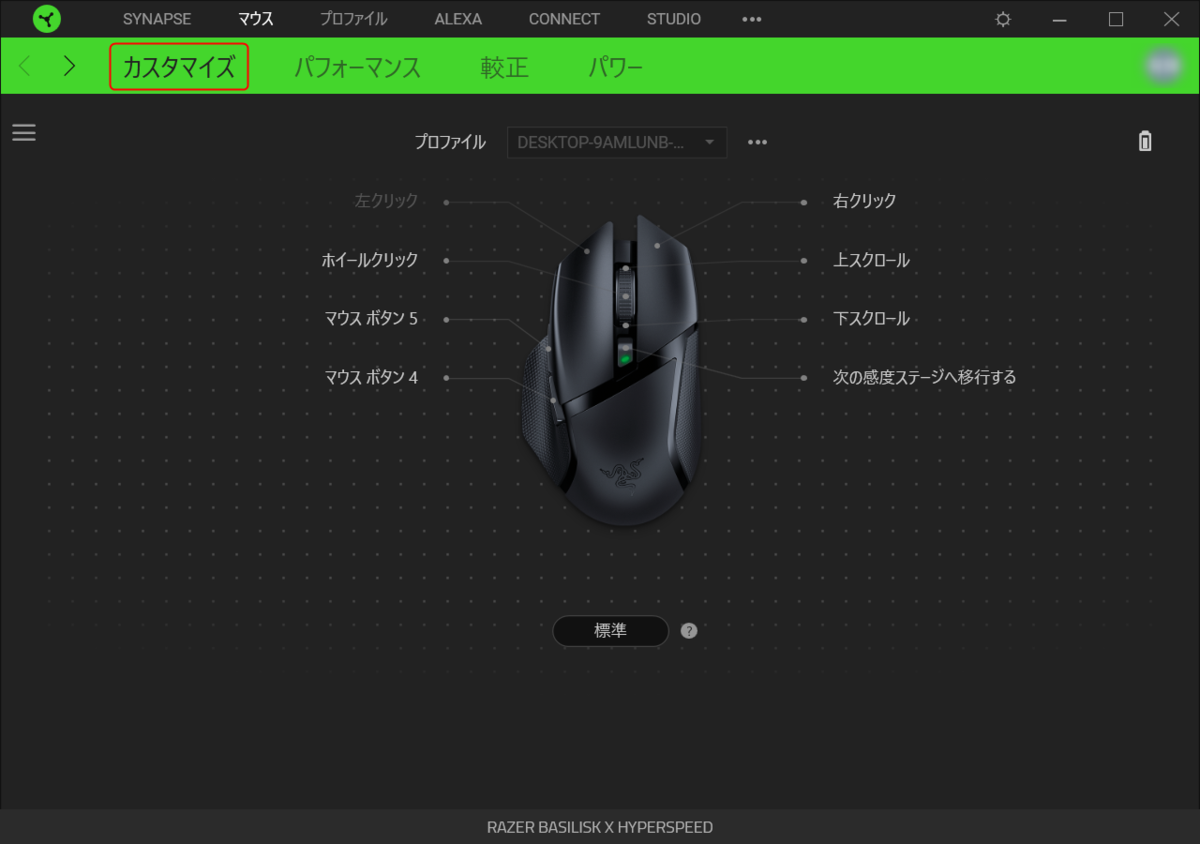The height and width of the screenshot is (844, 1200).
Task: Open the settings gear icon
Action: pos(1003,19)
